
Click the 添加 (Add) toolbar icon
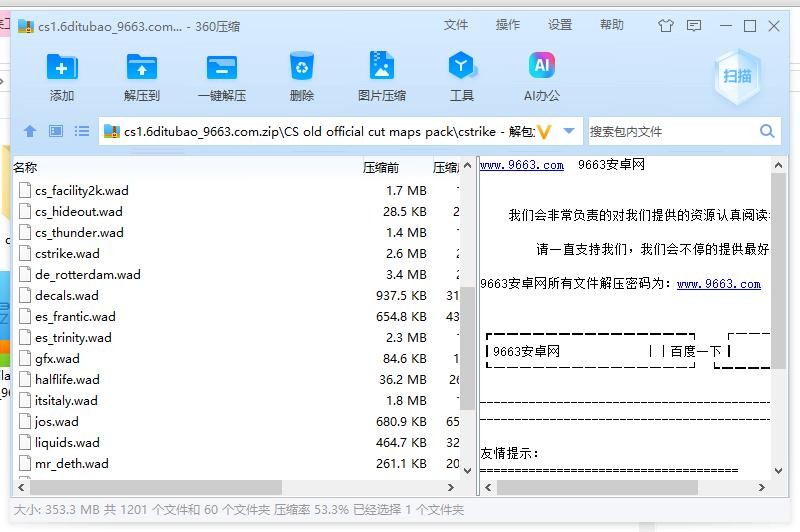(x=62, y=67)
